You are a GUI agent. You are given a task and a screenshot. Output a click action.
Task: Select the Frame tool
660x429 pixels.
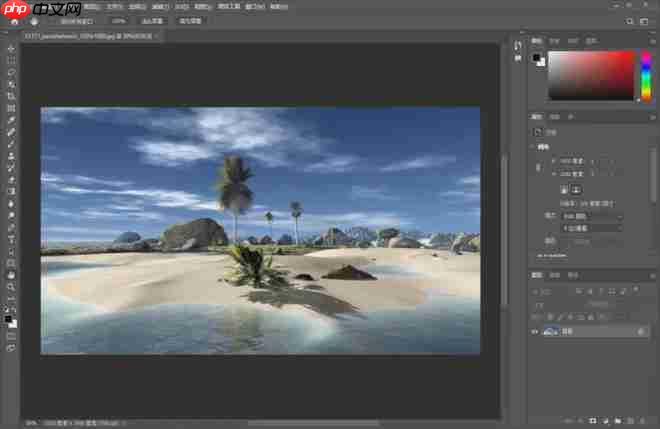pyautogui.click(x=11, y=108)
